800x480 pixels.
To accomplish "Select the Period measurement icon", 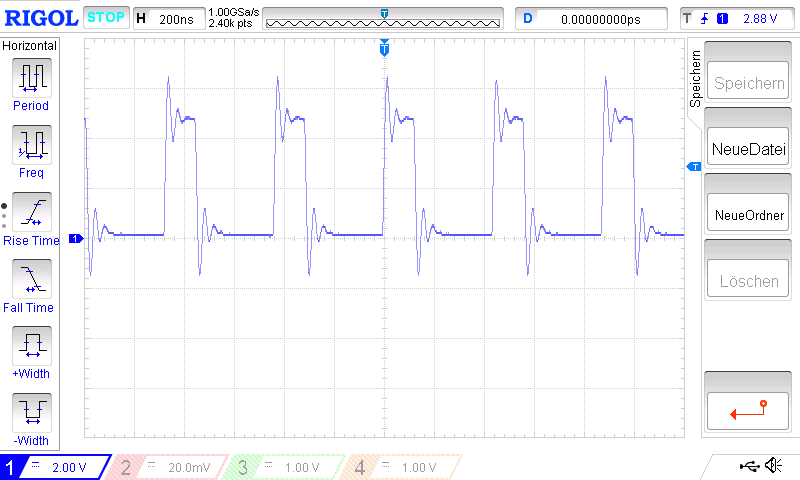I will [x=31, y=77].
